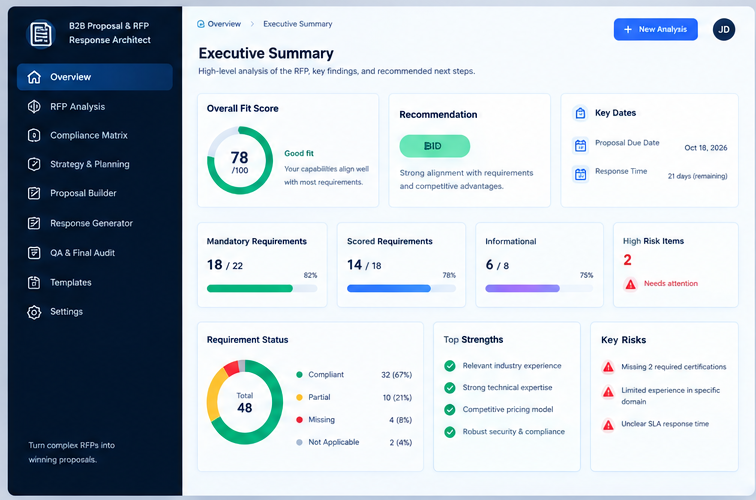Screen dimensions: 756x500
Task: Start a New Analysis
Action: (655, 29)
